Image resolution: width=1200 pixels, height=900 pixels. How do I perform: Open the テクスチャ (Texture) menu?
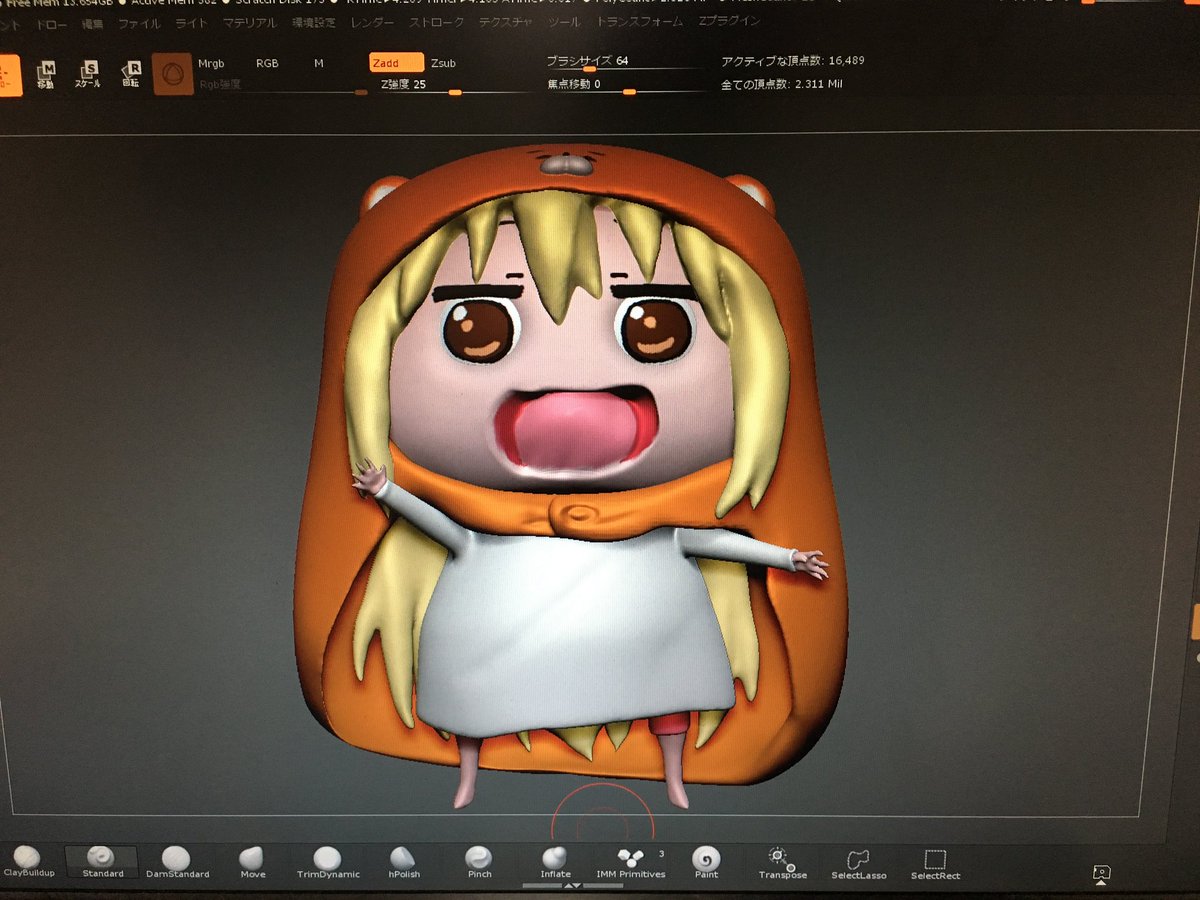tap(506, 21)
